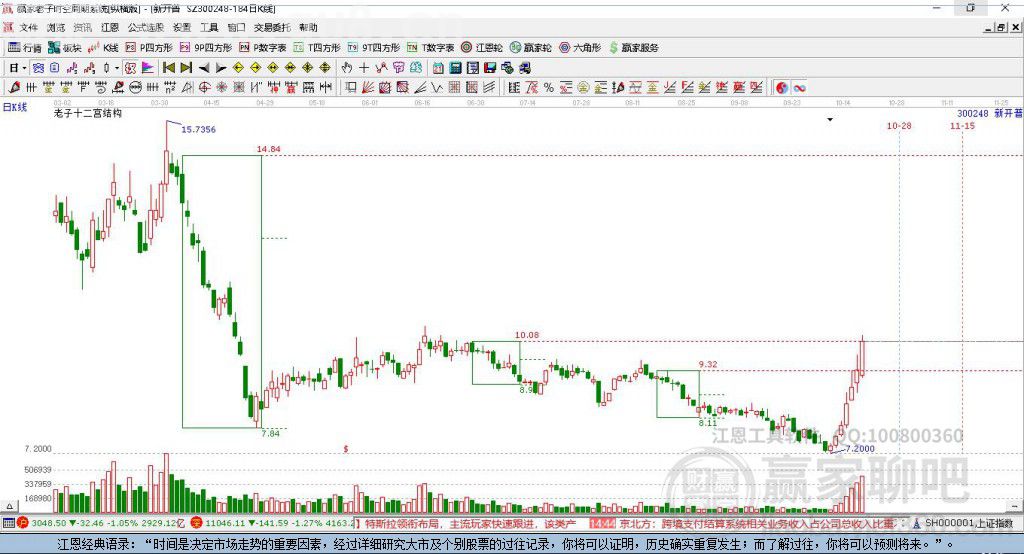1024x554 pixels.
Task: Select the red fan lines tool
Action: 368,88
